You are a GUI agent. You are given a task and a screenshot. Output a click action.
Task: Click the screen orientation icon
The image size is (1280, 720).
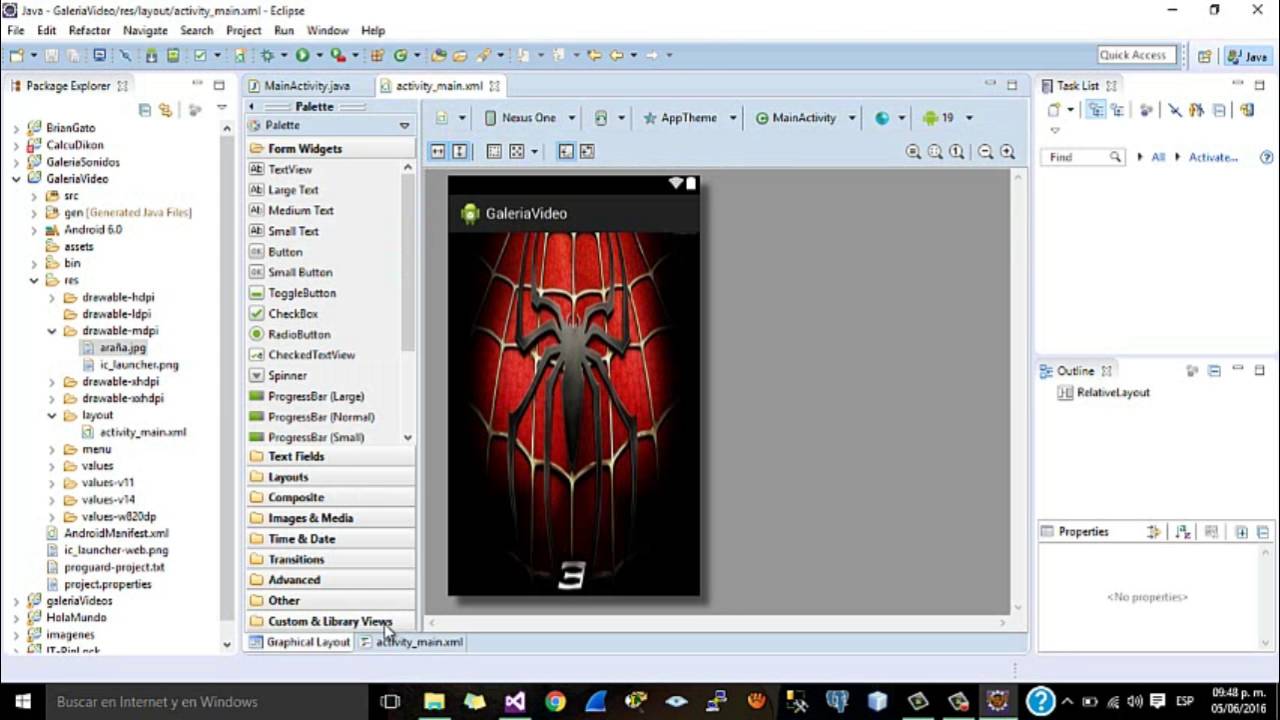point(601,118)
